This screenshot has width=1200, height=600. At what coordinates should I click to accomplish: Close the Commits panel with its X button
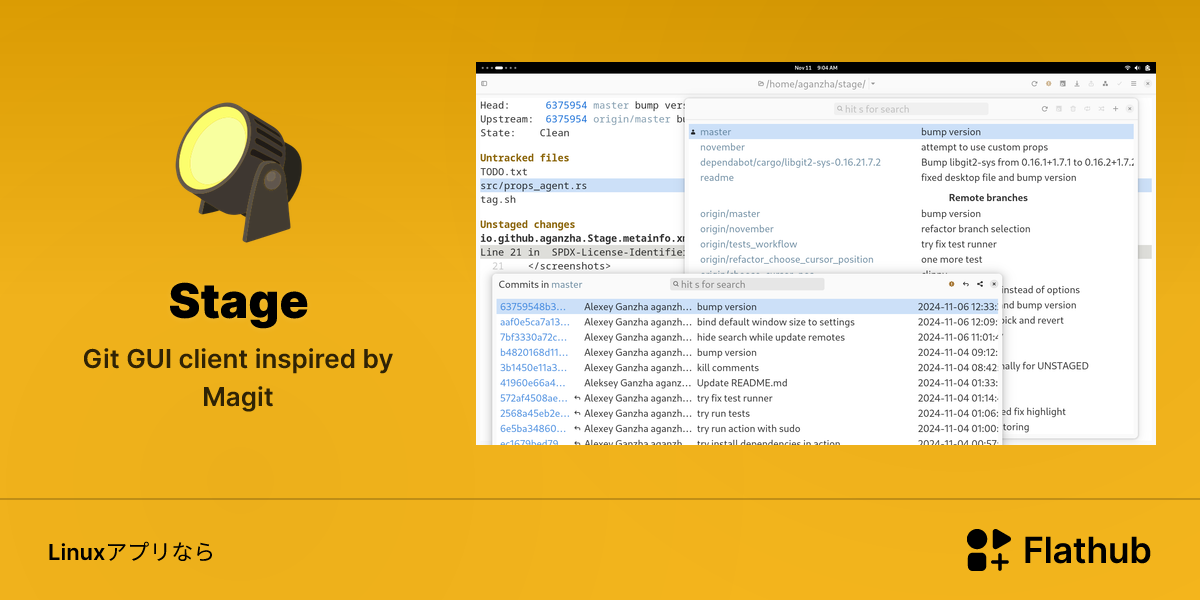point(994,284)
